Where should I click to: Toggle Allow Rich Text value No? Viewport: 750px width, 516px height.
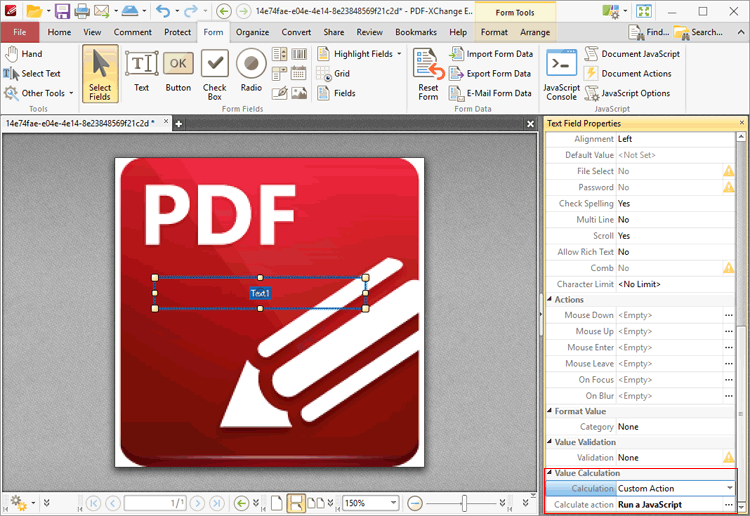coord(675,252)
